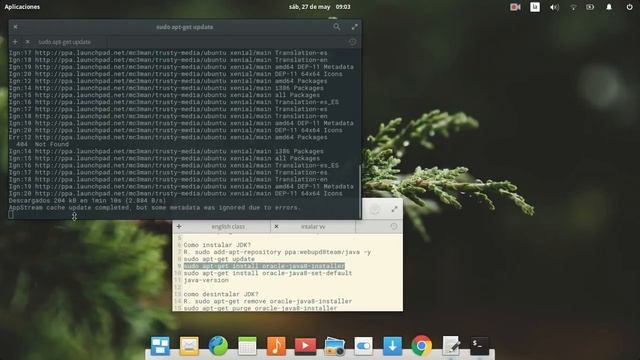The height and width of the screenshot is (360, 640).
Task: Launch Videos from the dock
Action: [305, 346]
